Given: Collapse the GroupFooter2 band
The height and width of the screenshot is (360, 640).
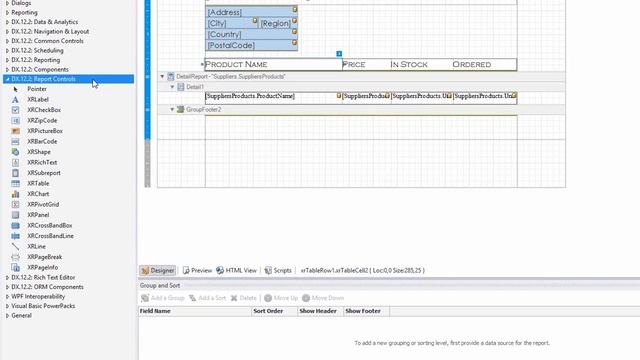Looking at the screenshot, I should 172,109.
